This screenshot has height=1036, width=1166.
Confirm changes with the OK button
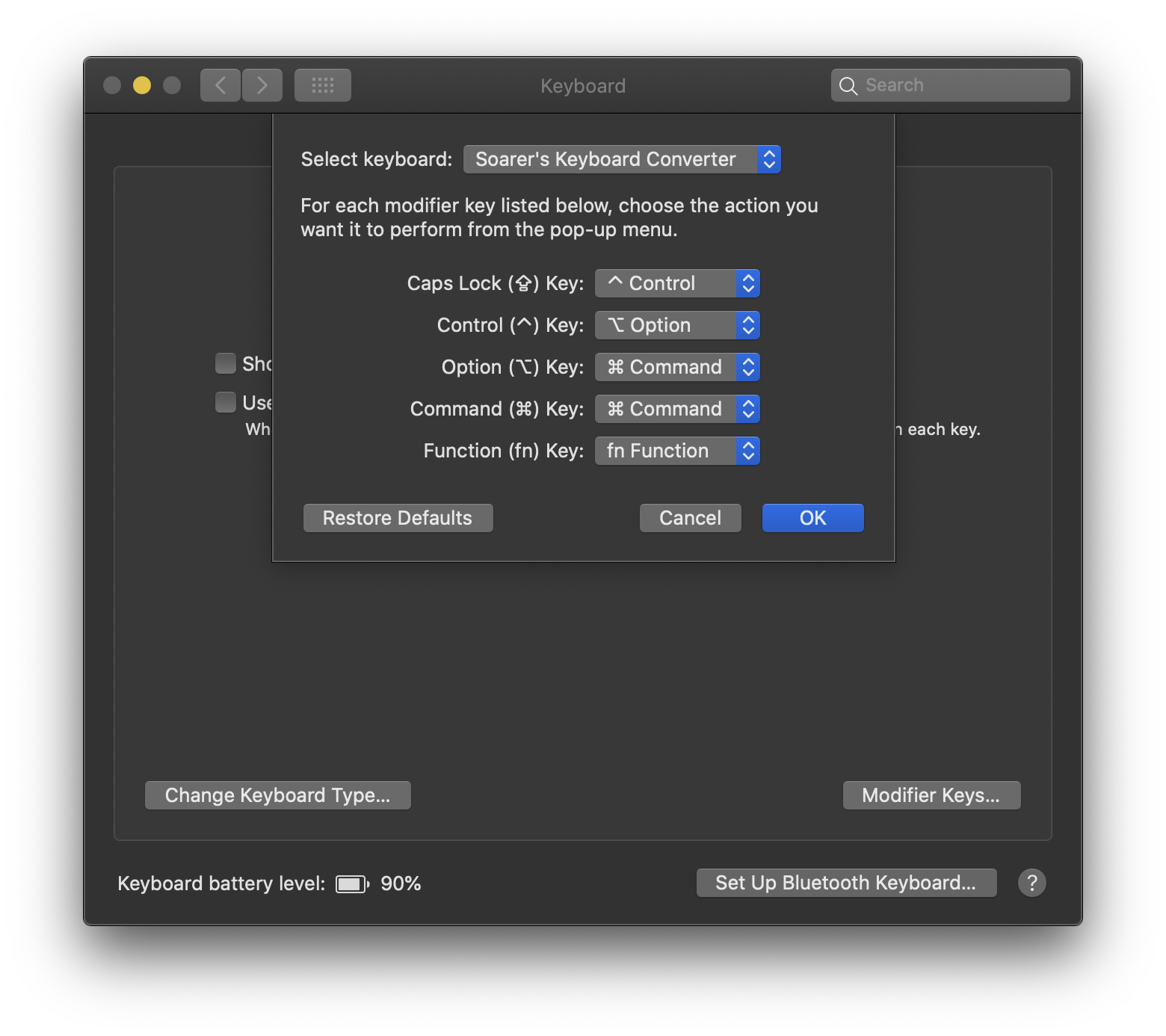pyautogui.click(x=812, y=517)
